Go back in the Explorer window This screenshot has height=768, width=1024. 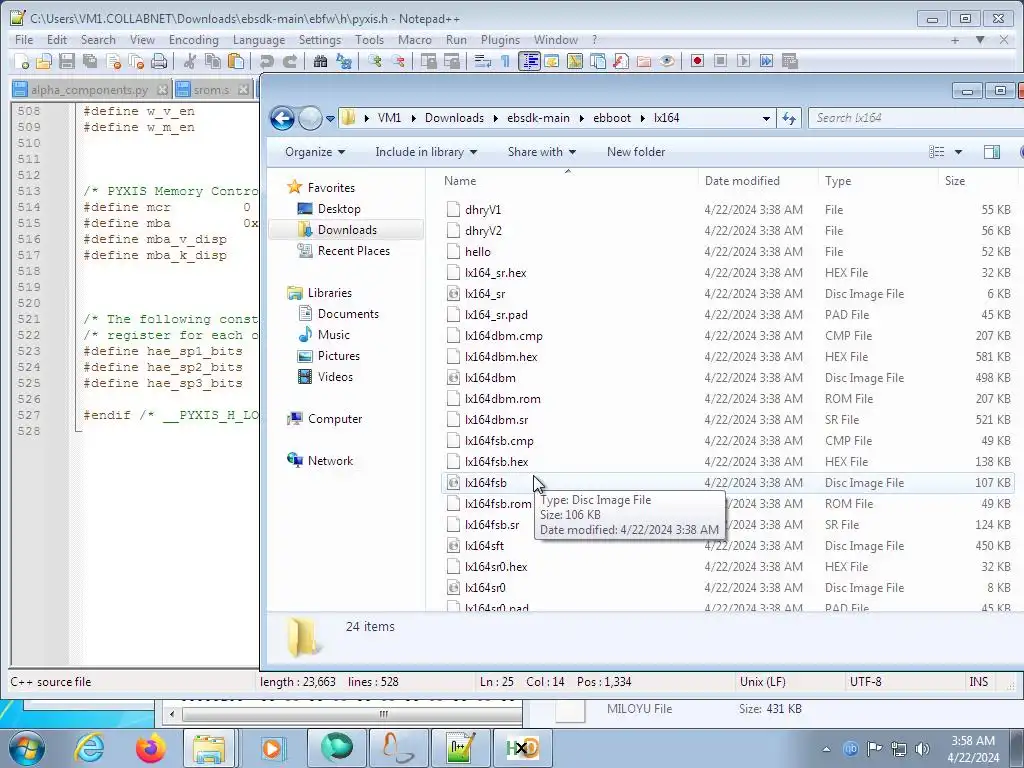(282, 119)
